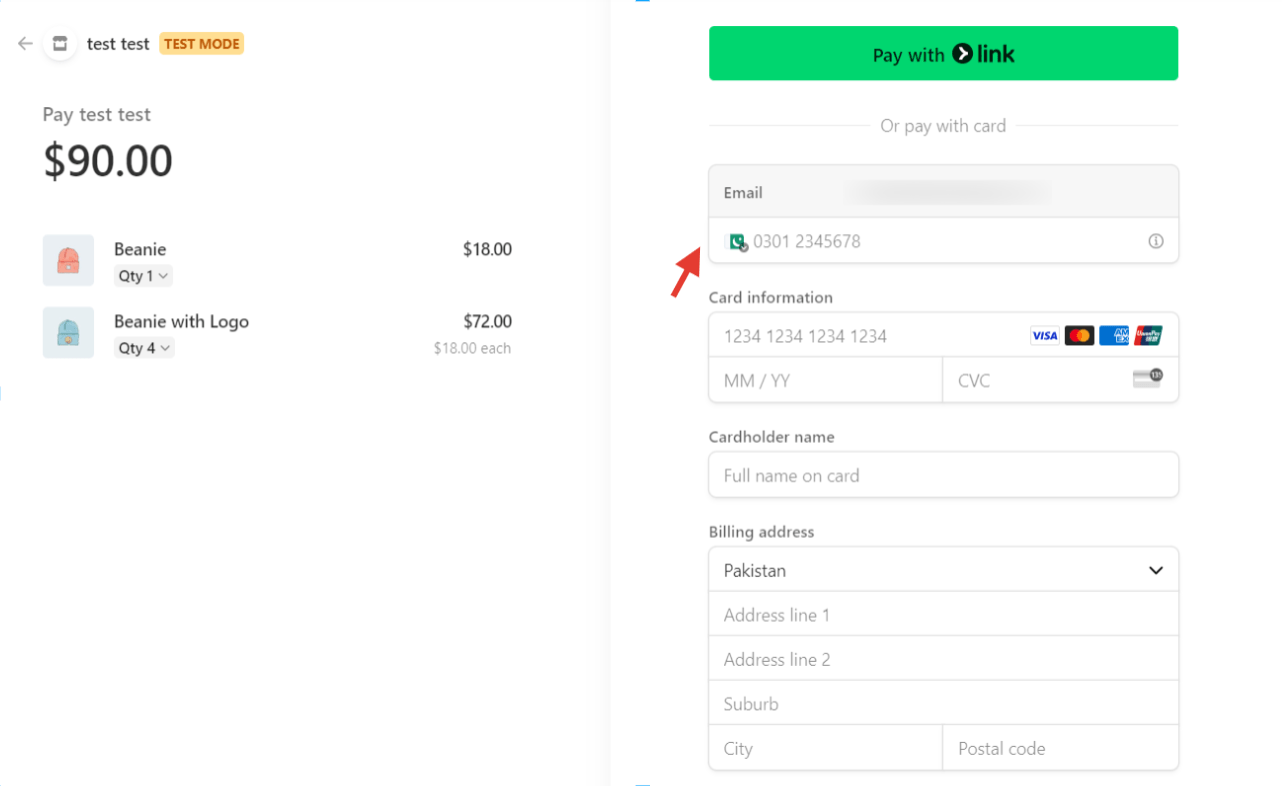
Task: Focus the card number field
Action: coord(870,336)
